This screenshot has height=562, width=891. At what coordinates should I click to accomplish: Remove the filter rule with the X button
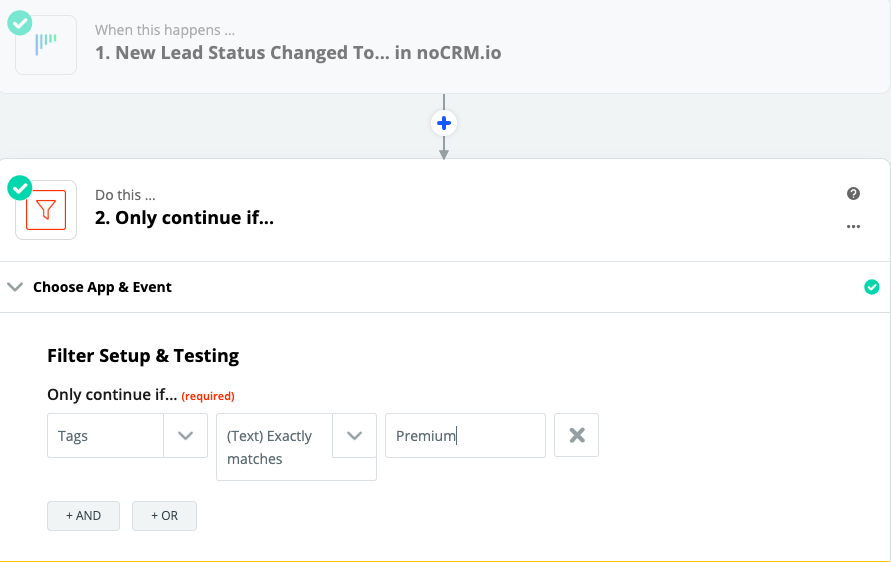pos(576,435)
